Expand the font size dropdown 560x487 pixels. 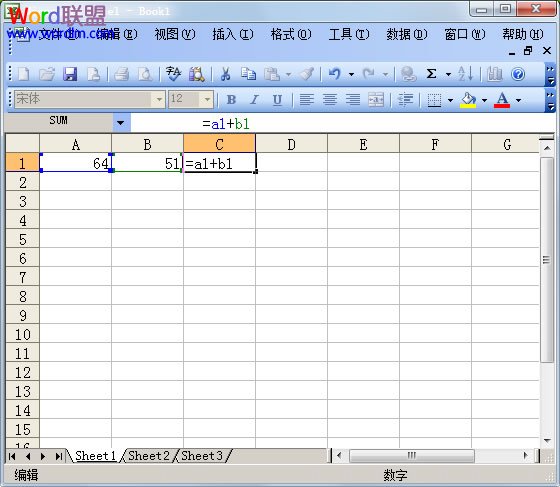tap(207, 99)
